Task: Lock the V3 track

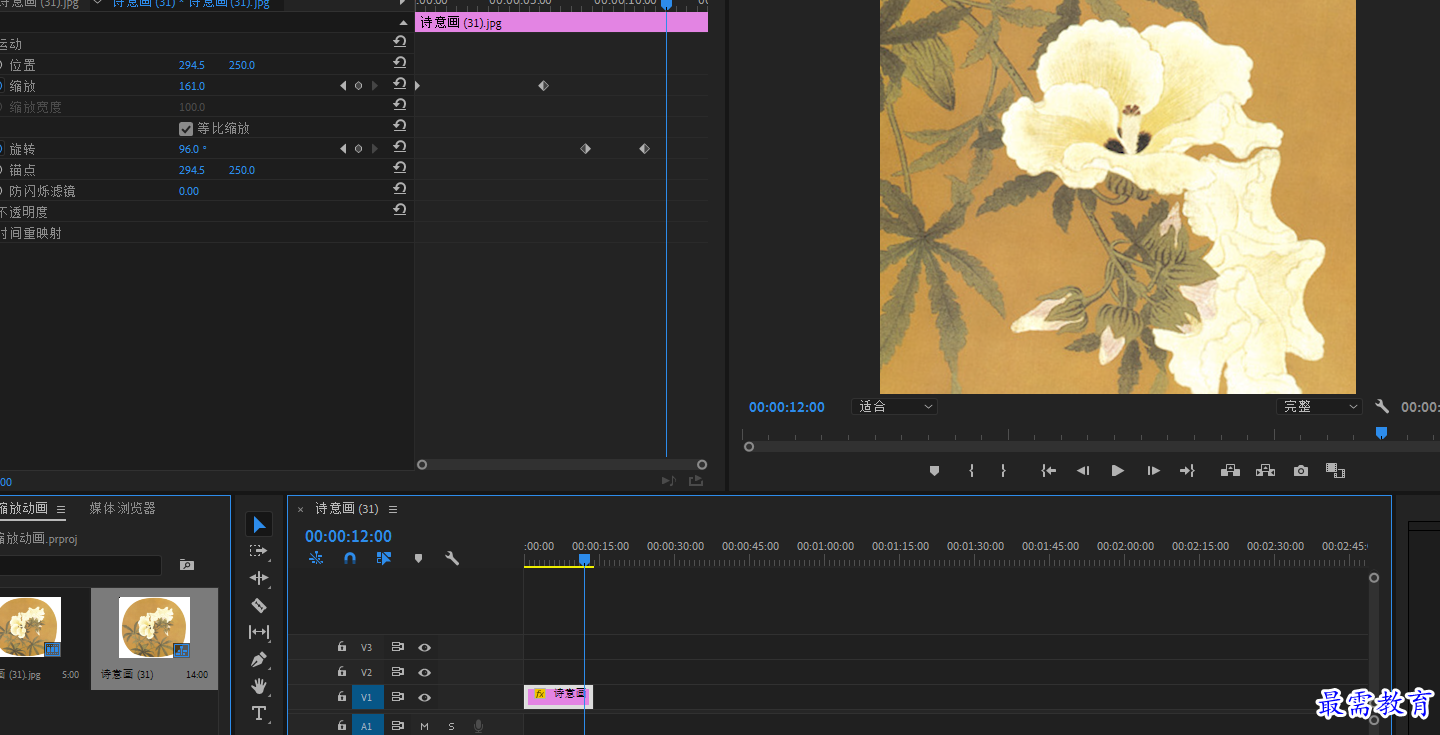Action: coord(342,647)
